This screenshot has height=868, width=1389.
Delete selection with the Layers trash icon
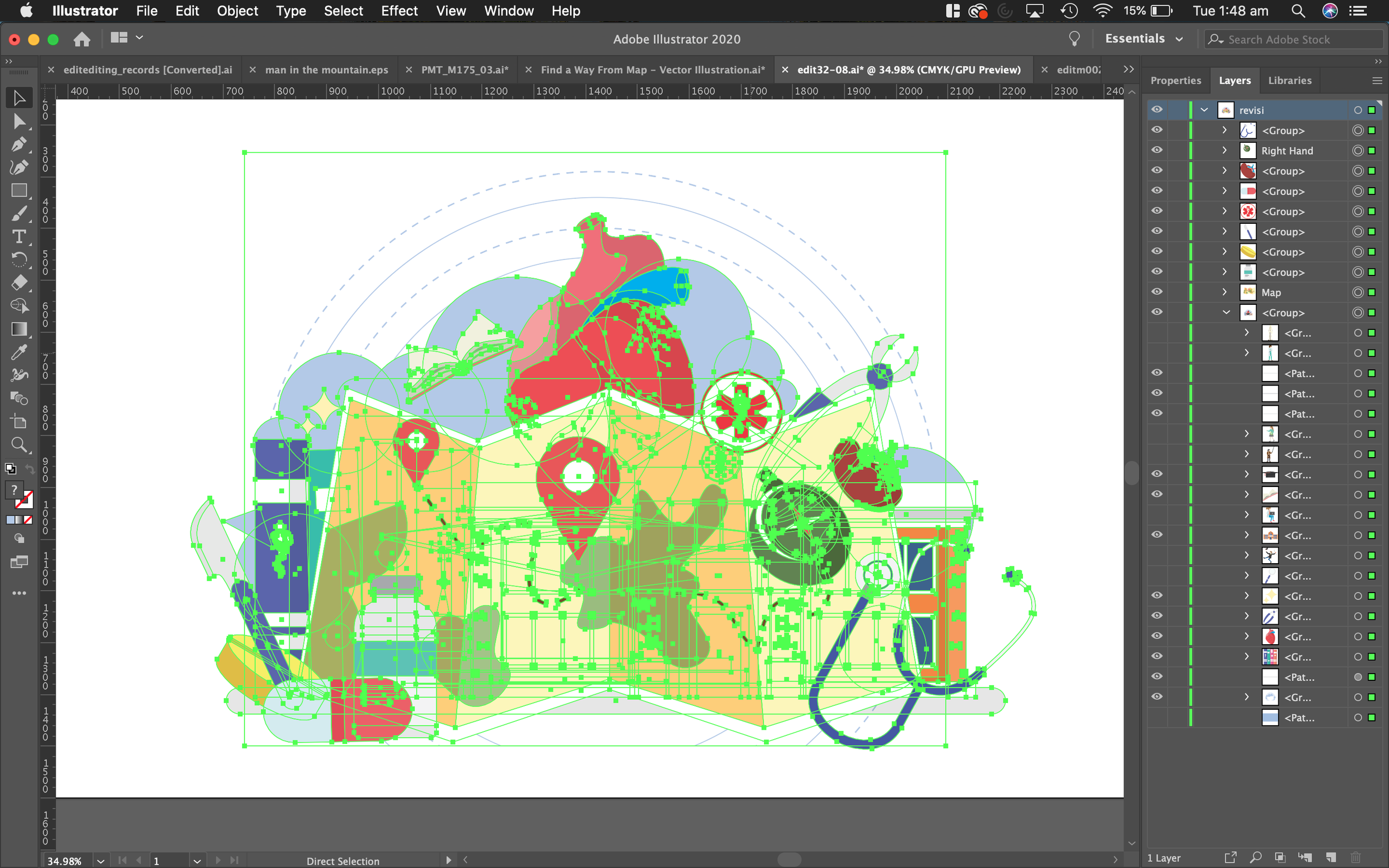tap(1356, 857)
